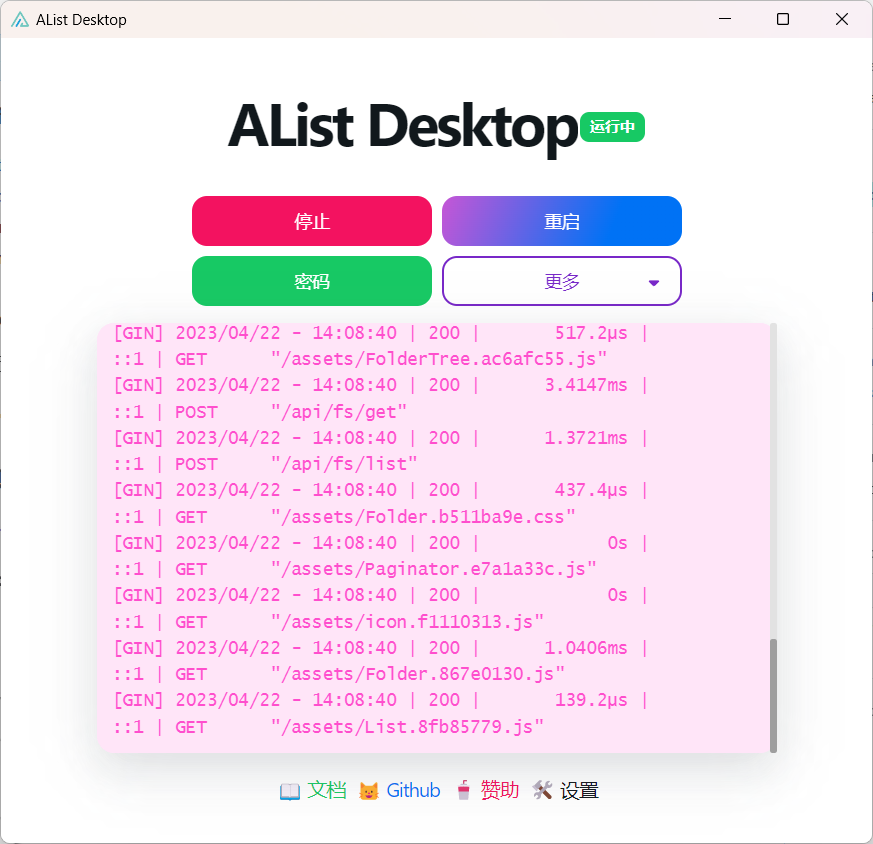
Task: Click the green 运行中 status badge
Action: pyautogui.click(x=612, y=127)
